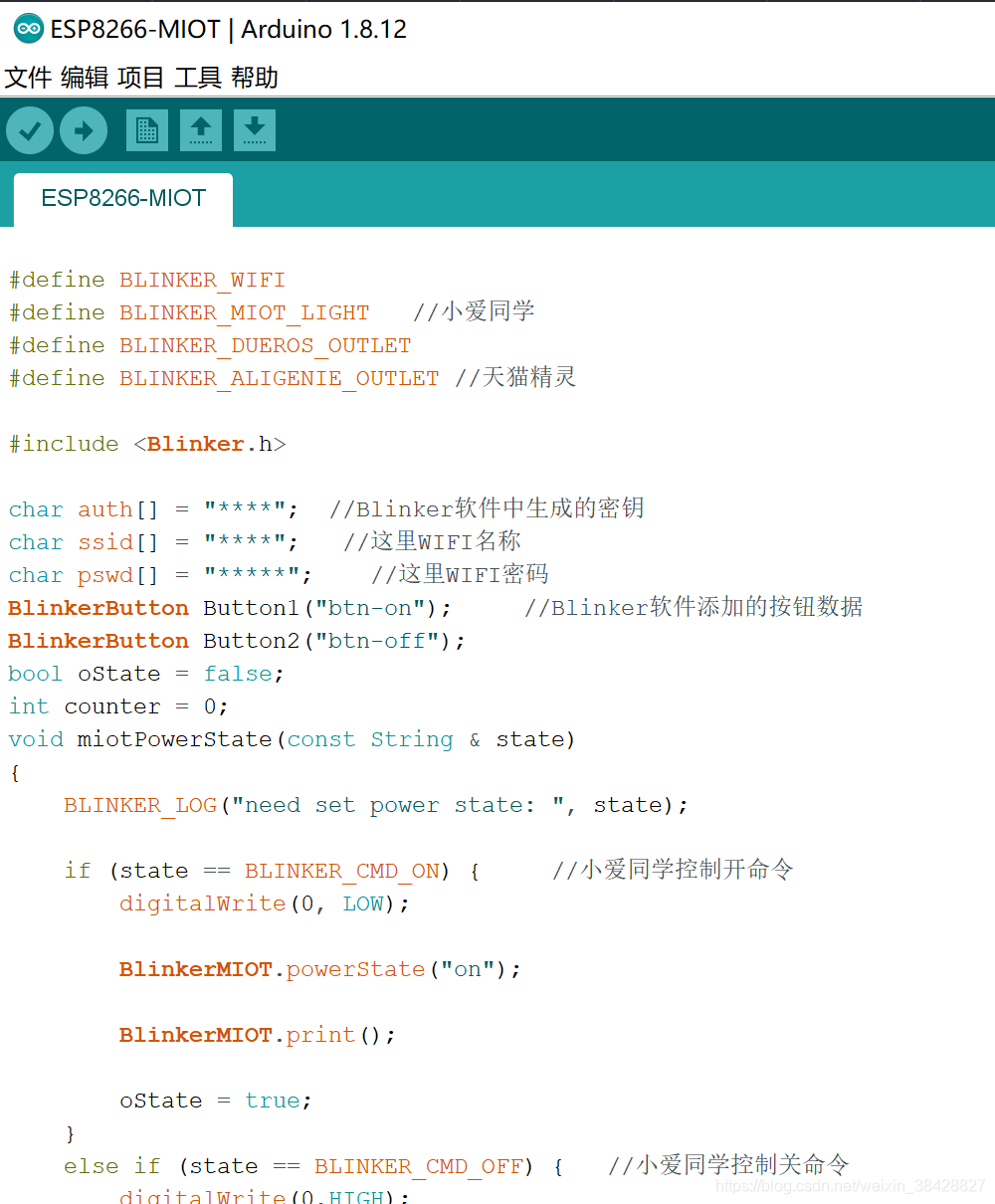
Task: Click the line 'digitalWrite(0, LOW);'
Action: pyautogui.click(x=265, y=903)
